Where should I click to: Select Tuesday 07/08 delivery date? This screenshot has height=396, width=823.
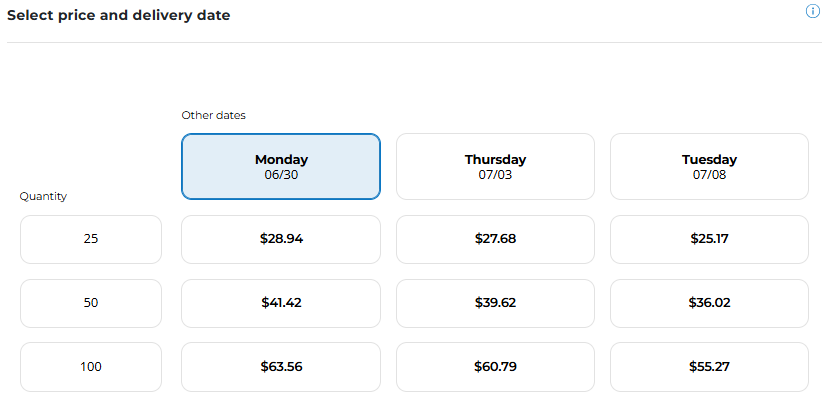point(709,166)
